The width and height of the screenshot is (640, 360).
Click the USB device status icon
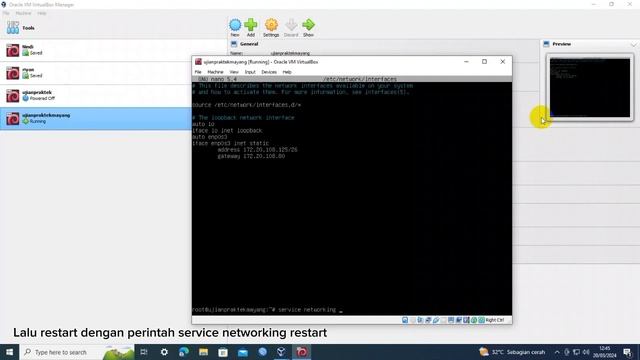coord(436,320)
